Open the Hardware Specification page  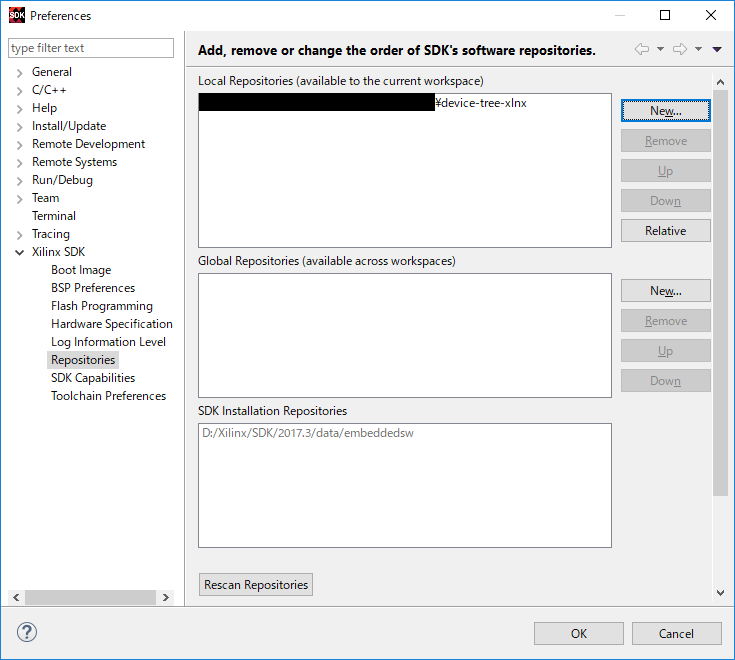(112, 324)
